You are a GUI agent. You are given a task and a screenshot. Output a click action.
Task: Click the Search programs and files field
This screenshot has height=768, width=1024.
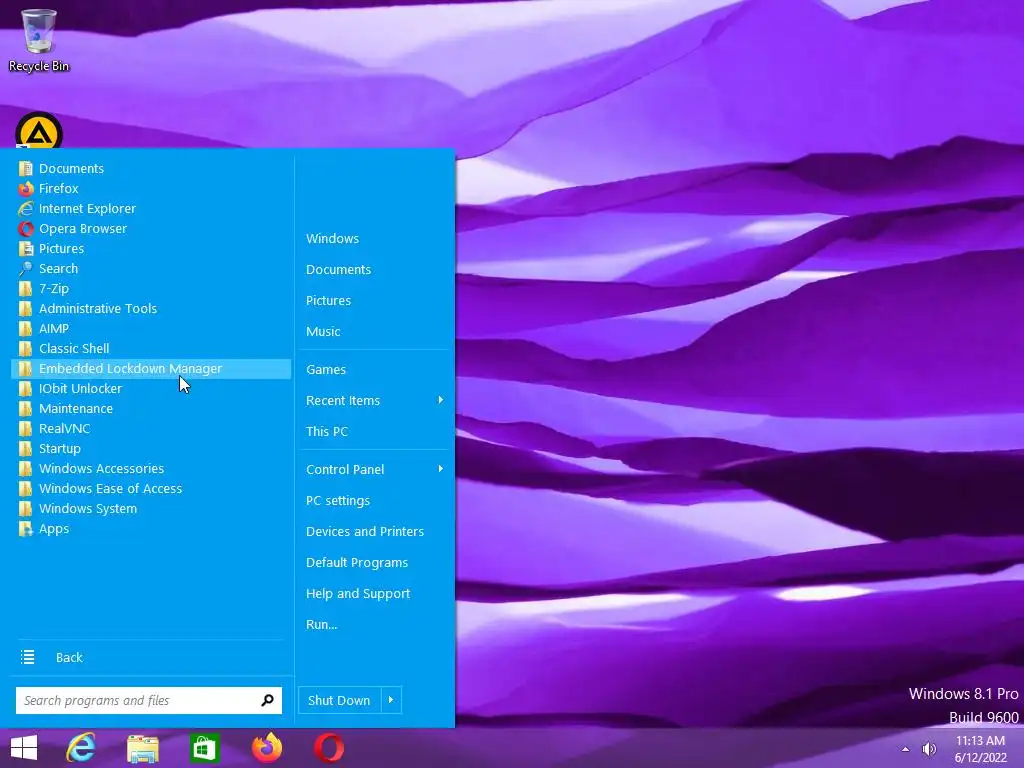click(x=149, y=701)
